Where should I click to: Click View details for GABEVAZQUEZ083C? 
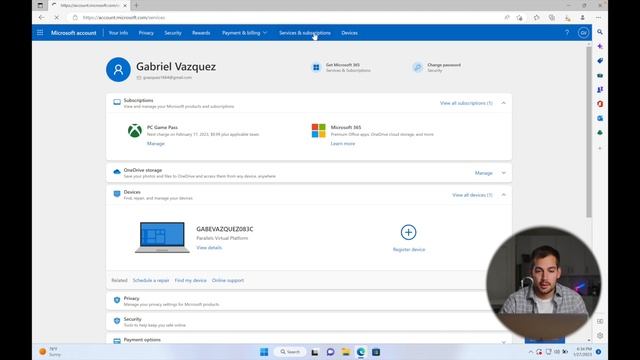[x=209, y=248]
